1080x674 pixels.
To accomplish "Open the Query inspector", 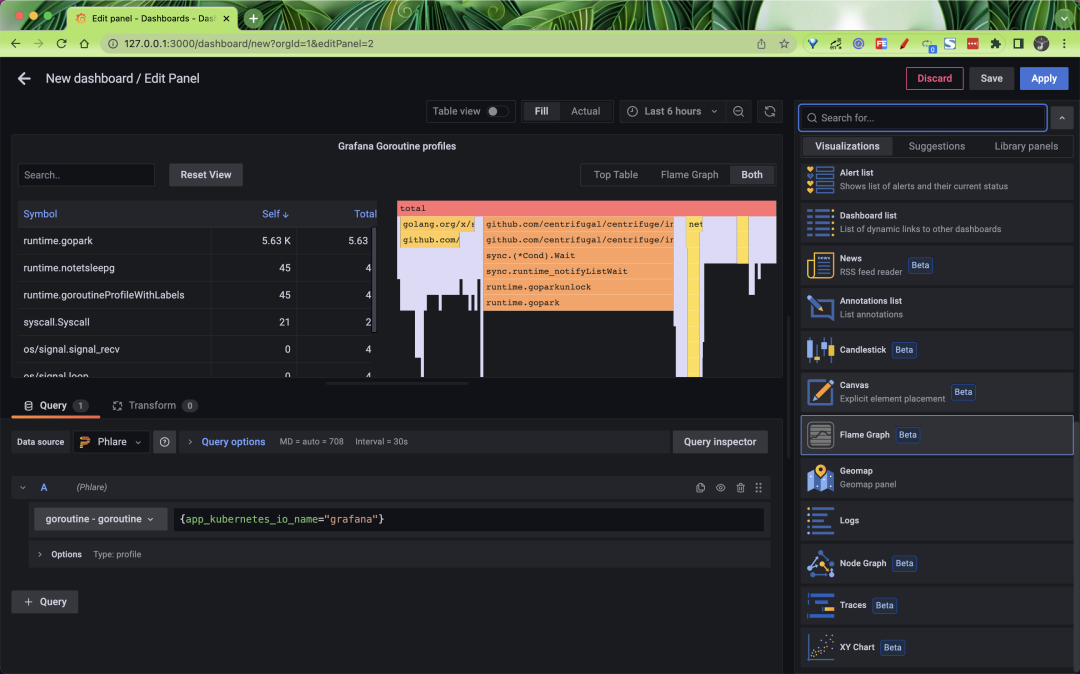I will [720, 442].
